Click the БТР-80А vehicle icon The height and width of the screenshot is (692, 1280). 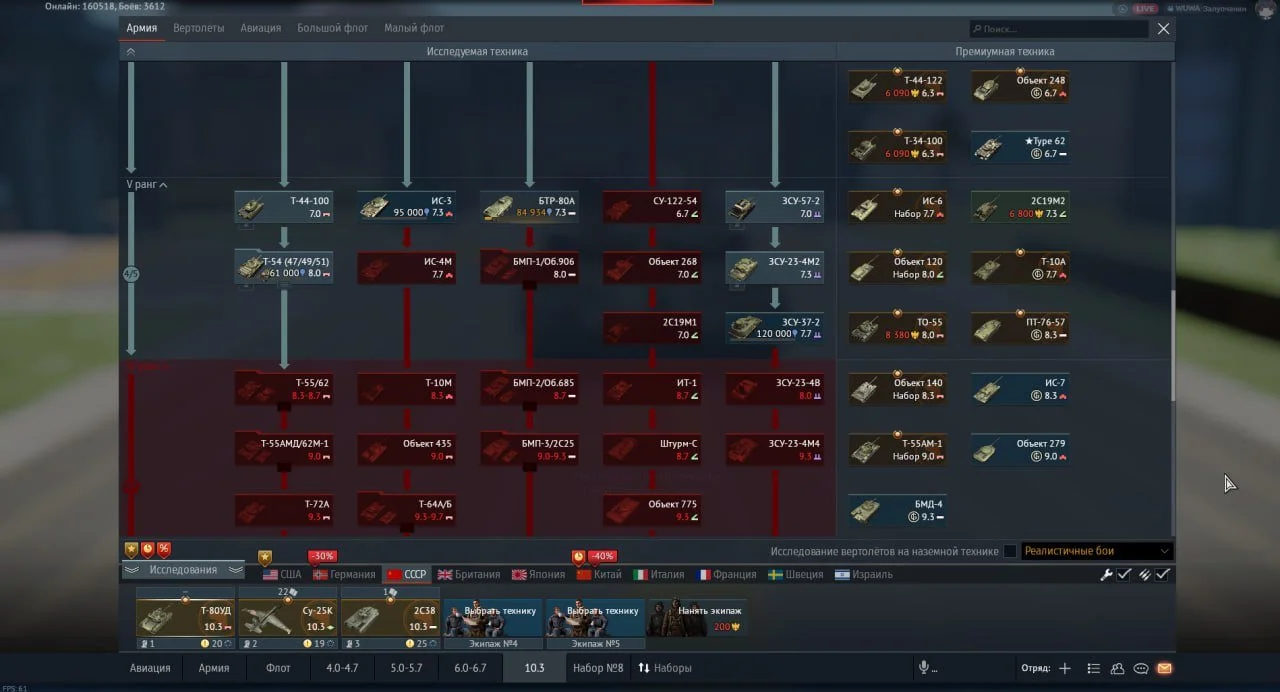[499, 207]
